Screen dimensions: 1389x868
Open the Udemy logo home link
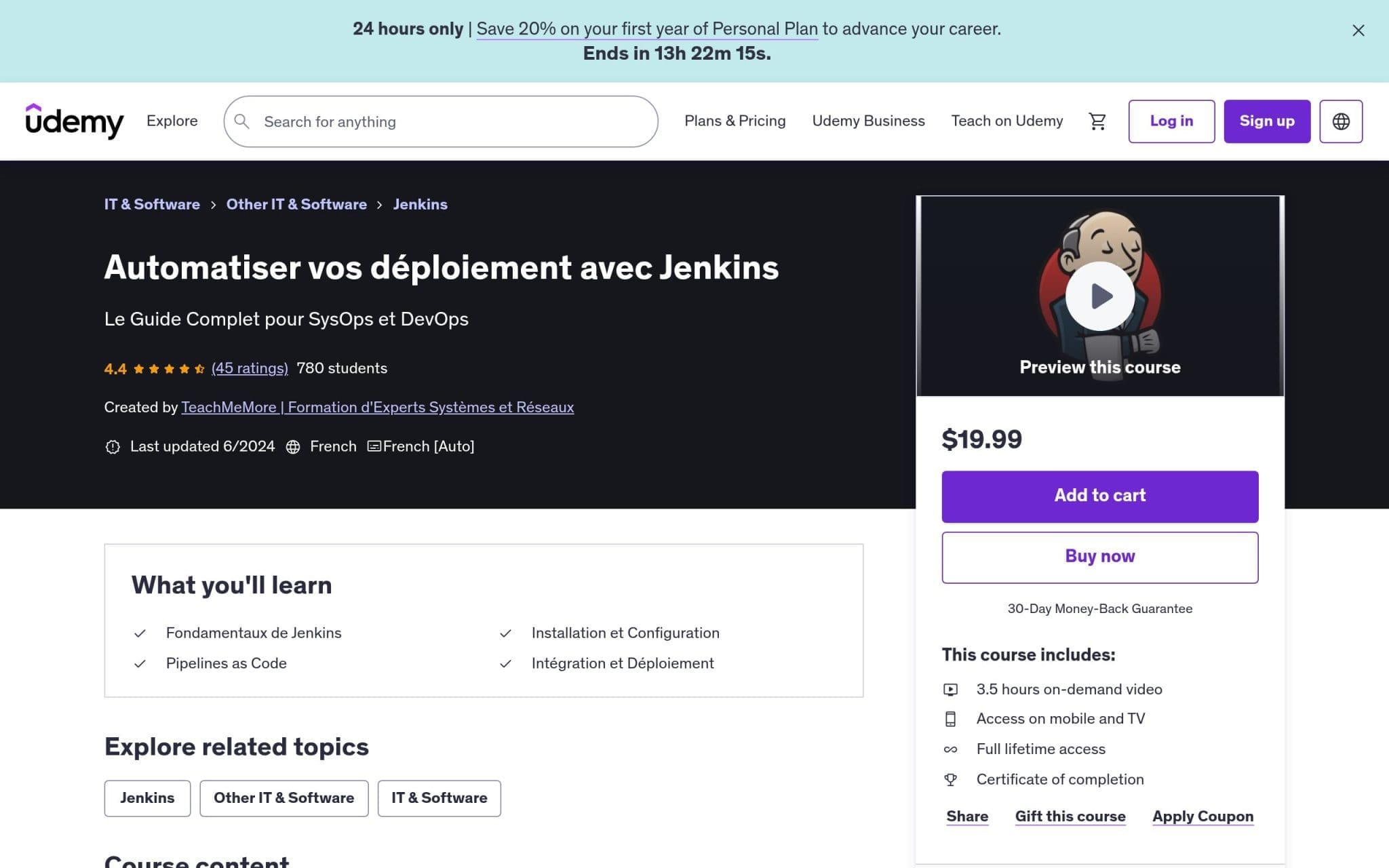click(x=75, y=121)
